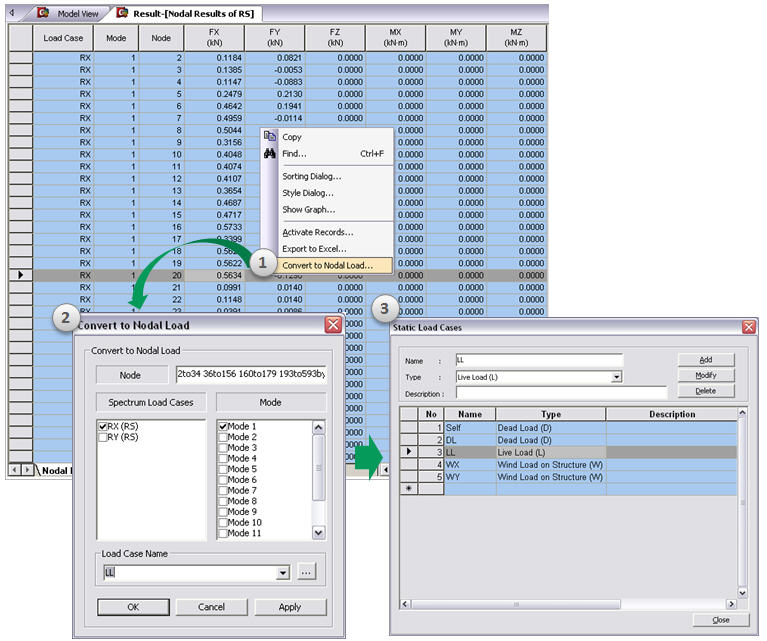Expand the Type dropdown in Static Load Cases

tap(616, 377)
